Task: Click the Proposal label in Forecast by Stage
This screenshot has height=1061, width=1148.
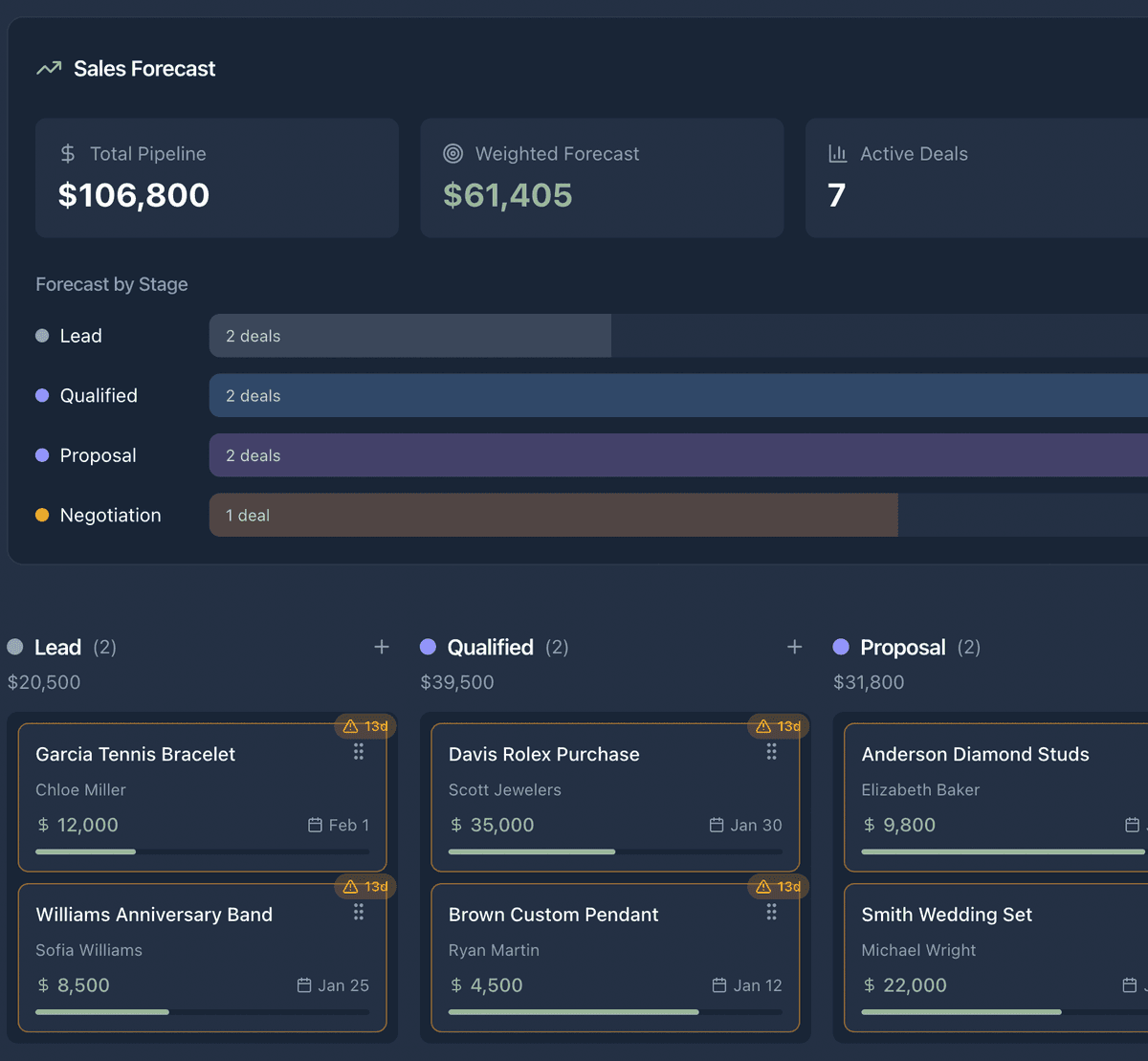Action: point(98,455)
